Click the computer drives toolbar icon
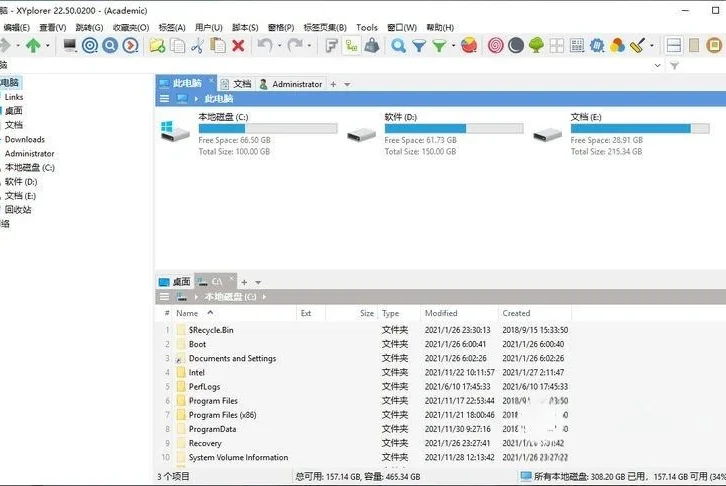726x486 pixels. tap(70, 45)
